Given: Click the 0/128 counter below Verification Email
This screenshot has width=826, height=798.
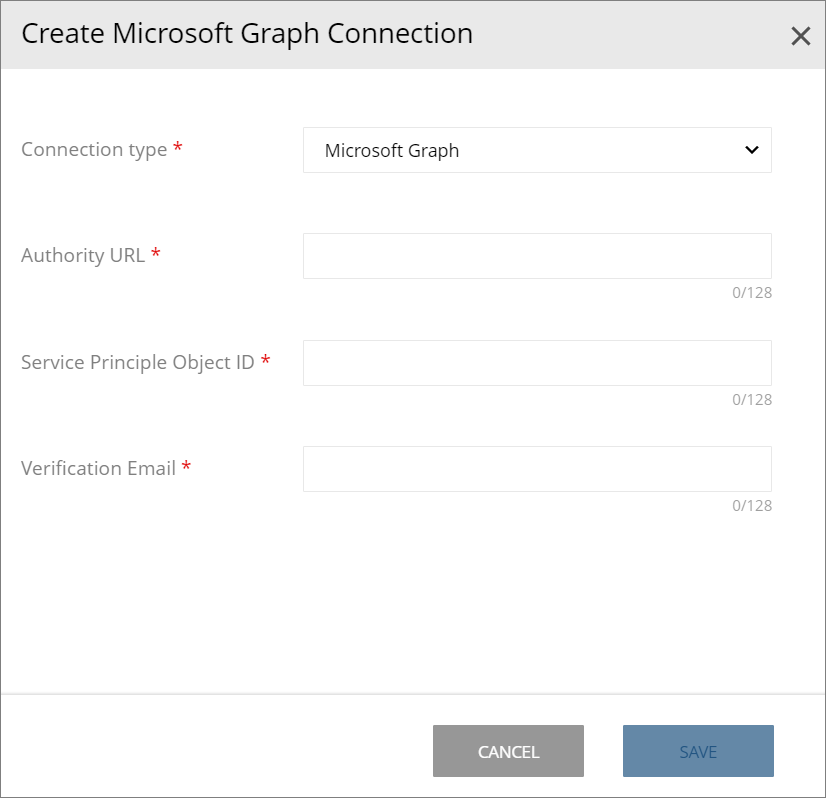Looking at the screenshot, I should (752, 506).
